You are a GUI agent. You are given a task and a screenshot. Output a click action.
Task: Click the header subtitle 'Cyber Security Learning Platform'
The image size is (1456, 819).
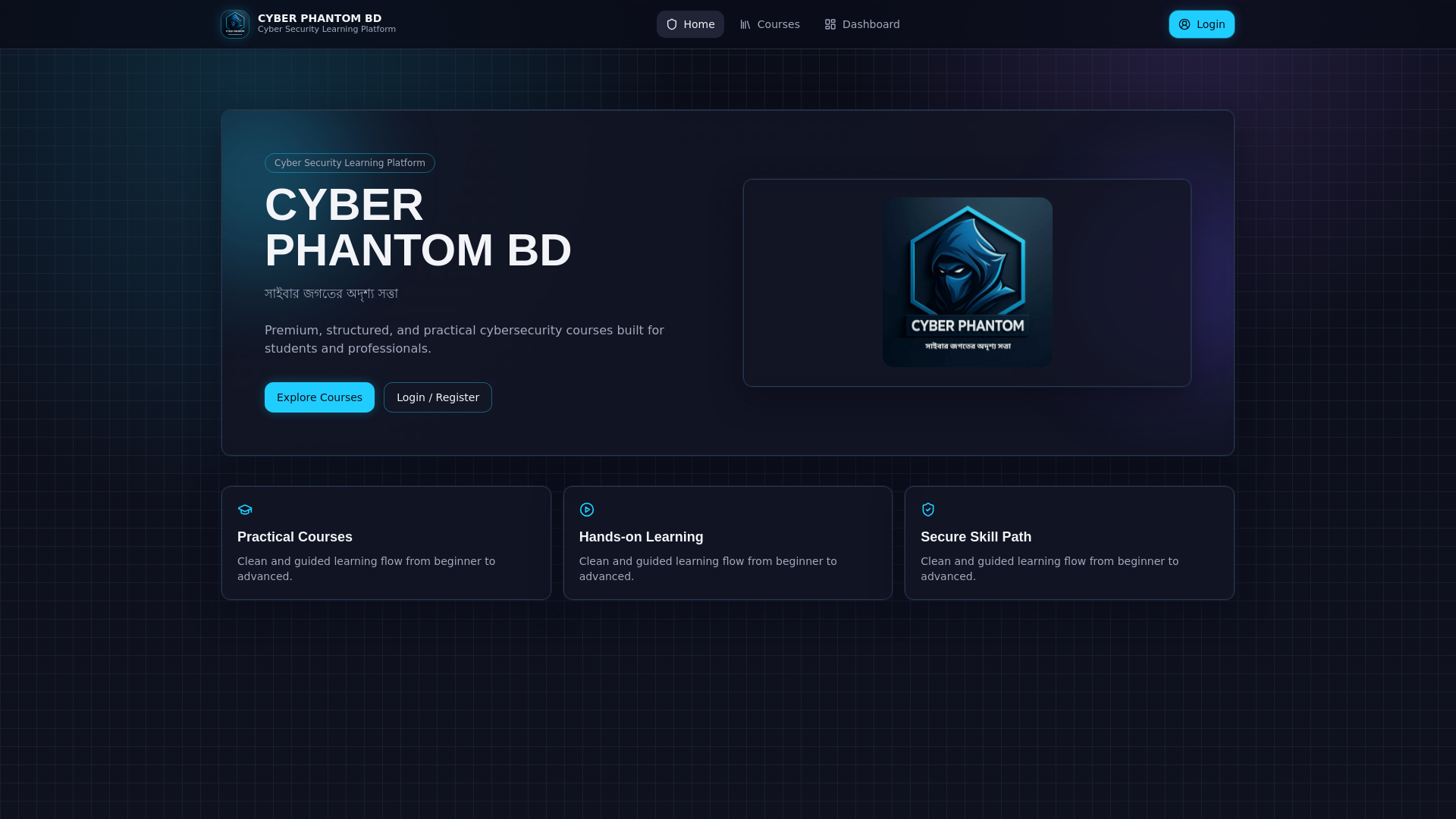327,30
